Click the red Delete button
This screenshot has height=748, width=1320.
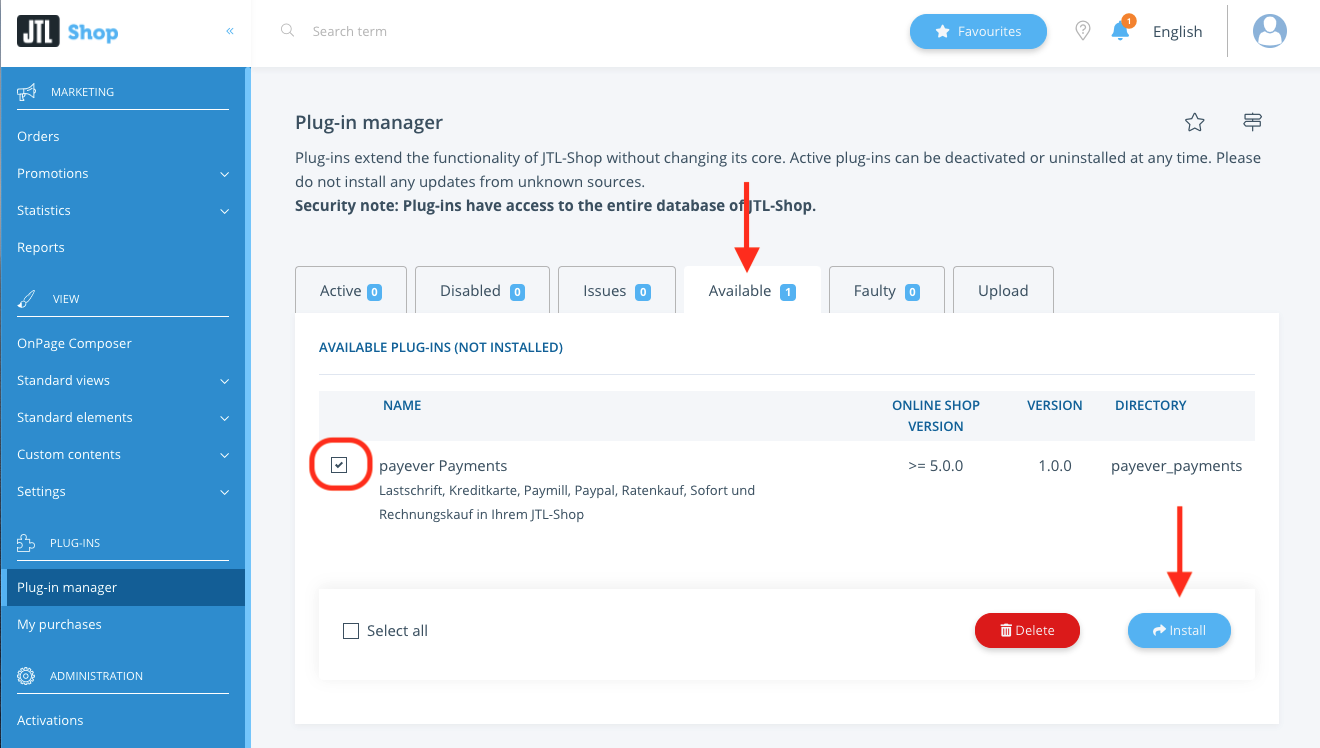[x=1028, y=631]
